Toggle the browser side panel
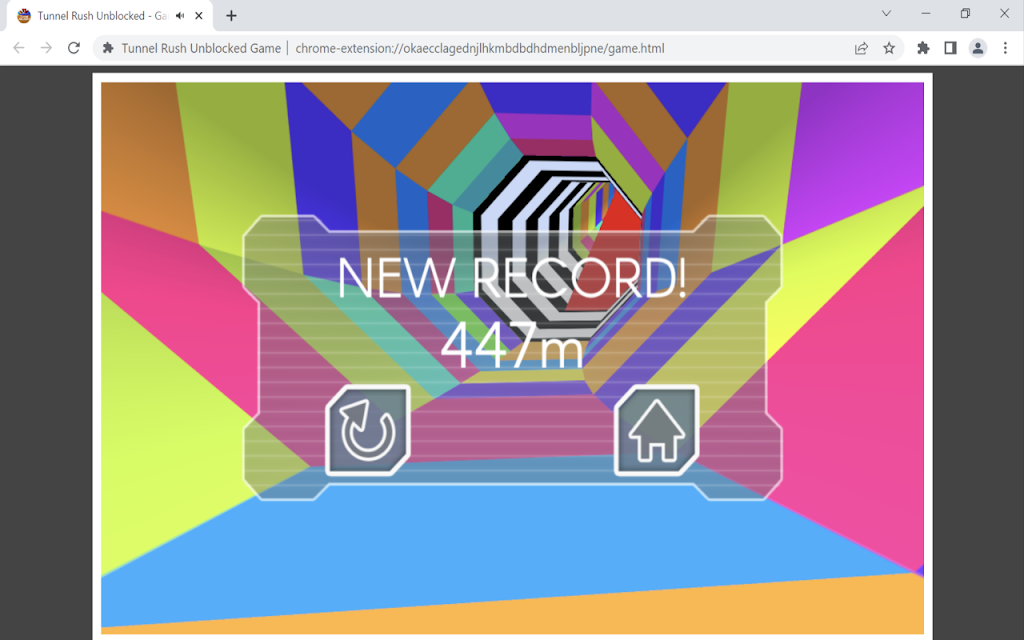The width and height of the screenshot is (1024, 640). coord(950,48)
